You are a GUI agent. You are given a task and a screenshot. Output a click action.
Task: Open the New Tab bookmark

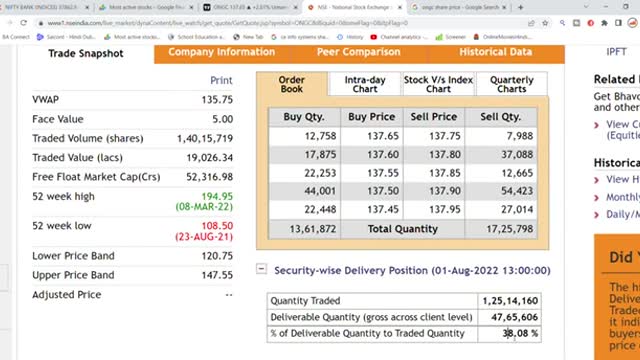coord(248,37)
